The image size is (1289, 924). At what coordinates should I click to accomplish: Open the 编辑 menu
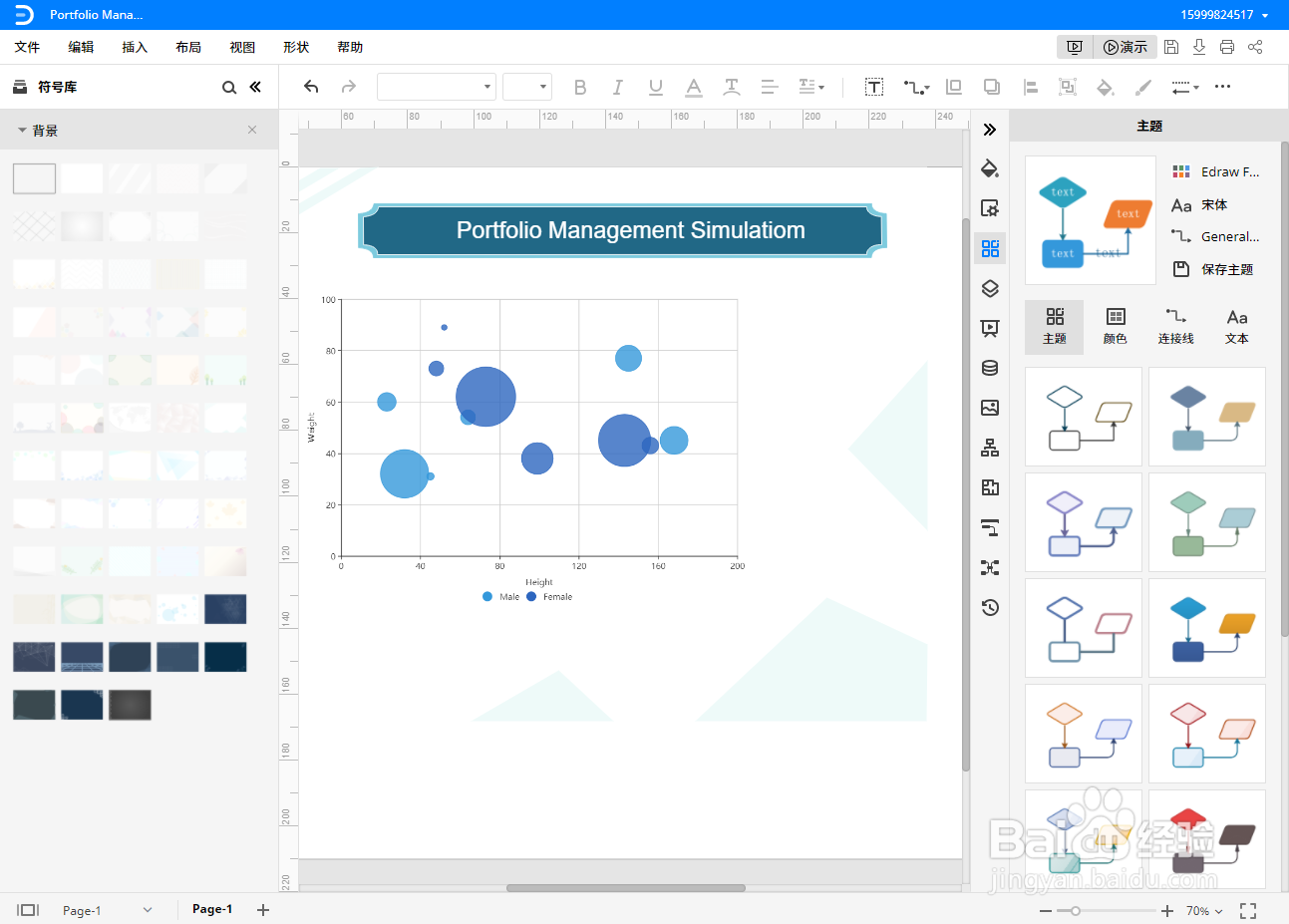point(81,47)
